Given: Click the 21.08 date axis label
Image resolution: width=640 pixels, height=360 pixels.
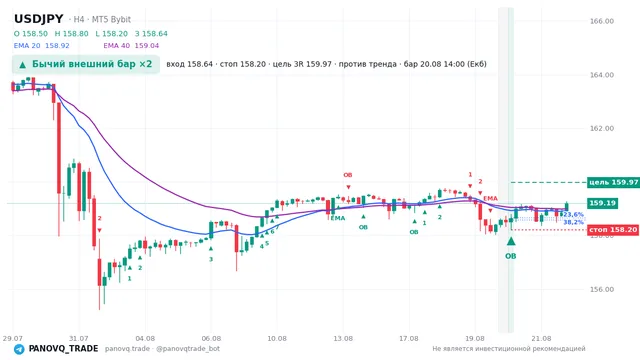Looking at the screenshot, I should point(541,338).
